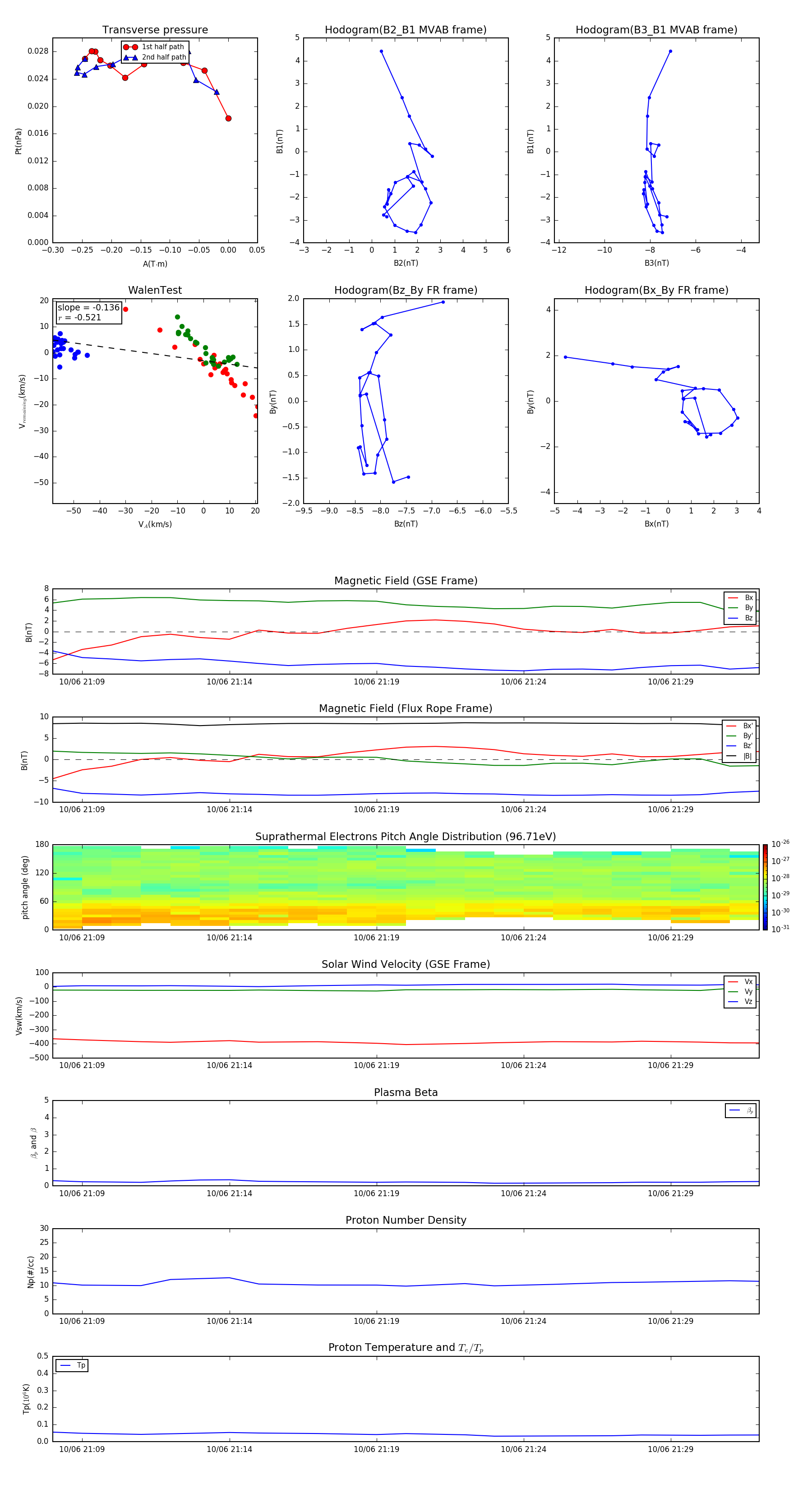Click the "V_remaining(km/s)" y-axis label
This screenshot has height=1489, width=812.
coord(22,401)
